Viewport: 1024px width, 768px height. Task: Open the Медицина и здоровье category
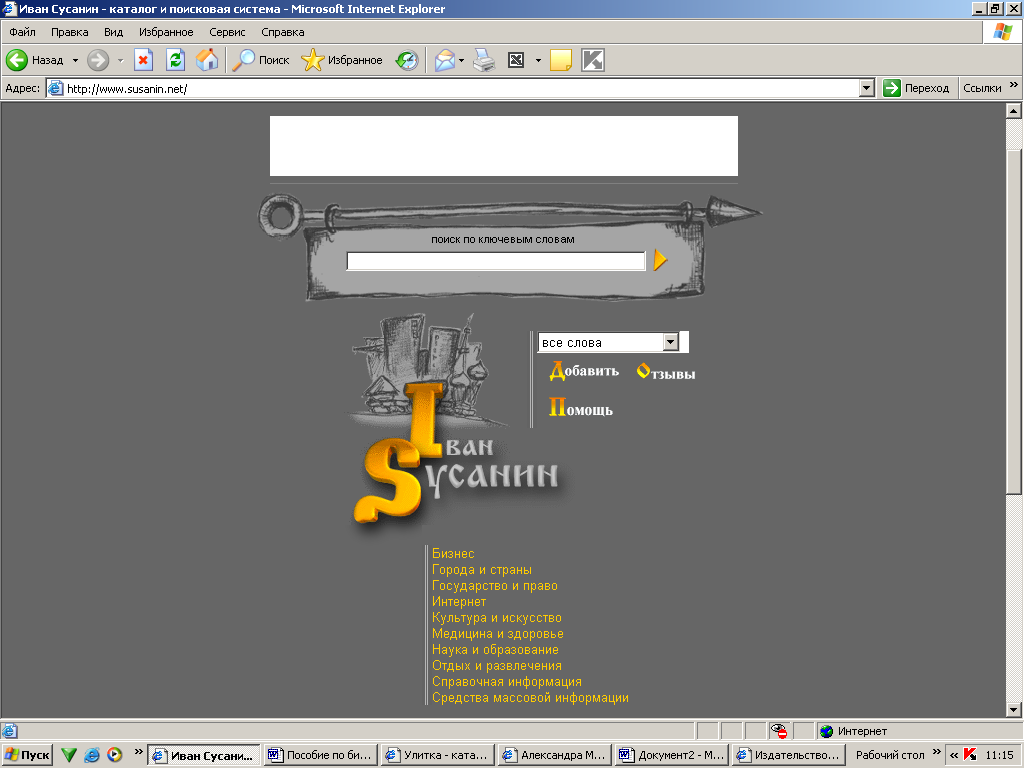point(498,633)
